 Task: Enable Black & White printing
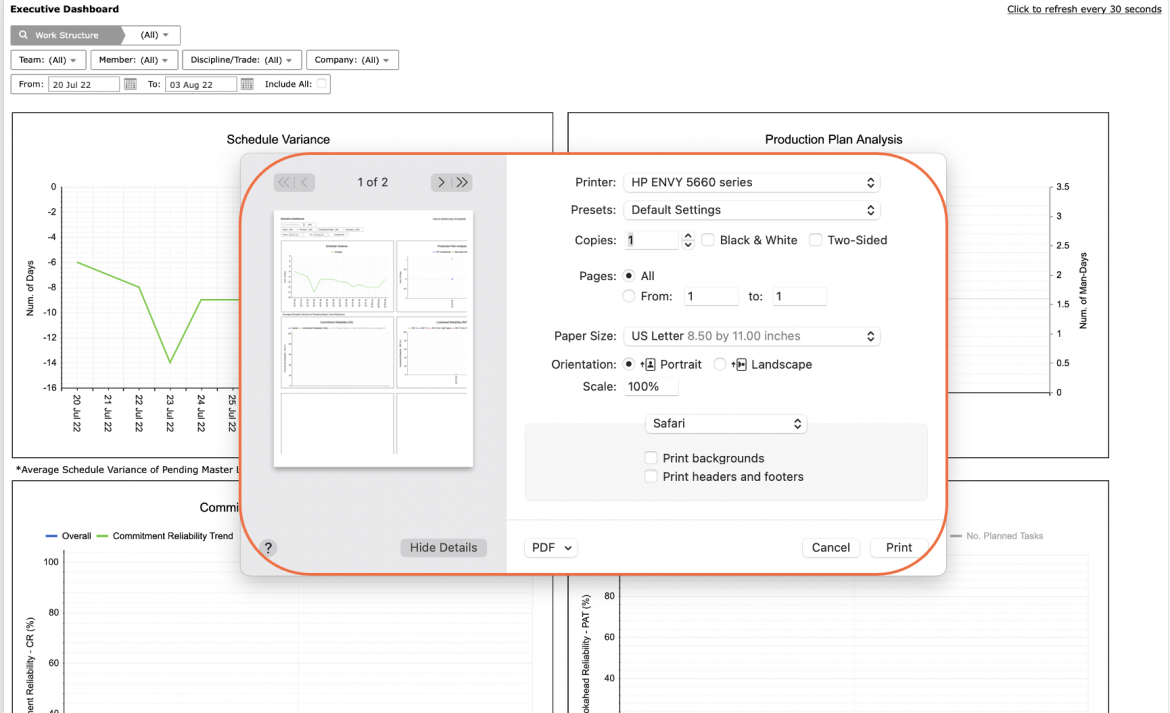tap(707, 240)
